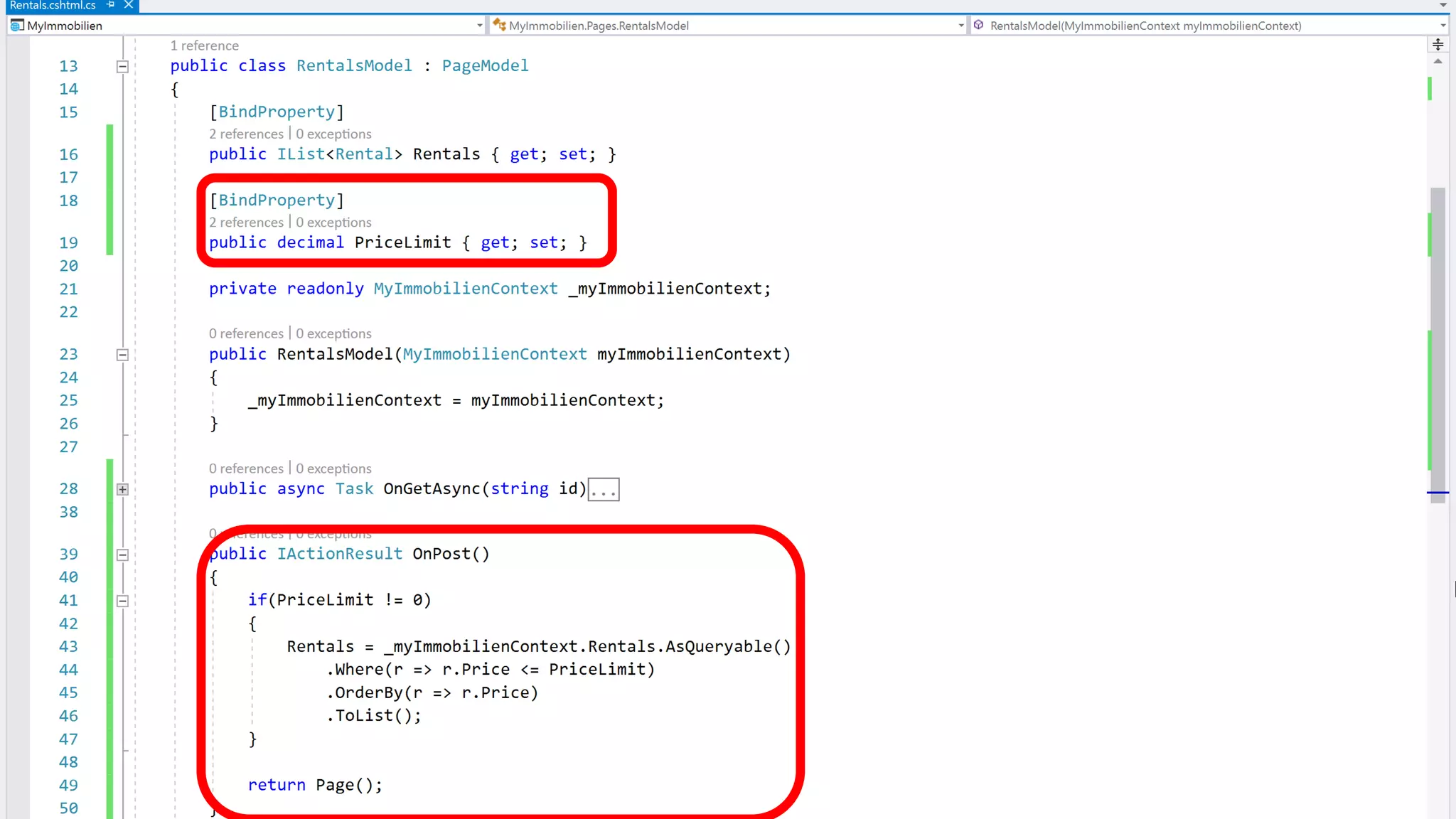Viewport: 1456px width, 819px height.
Task: Open the members dropdown showing RentalsModel constructor
Action: 1442,26
